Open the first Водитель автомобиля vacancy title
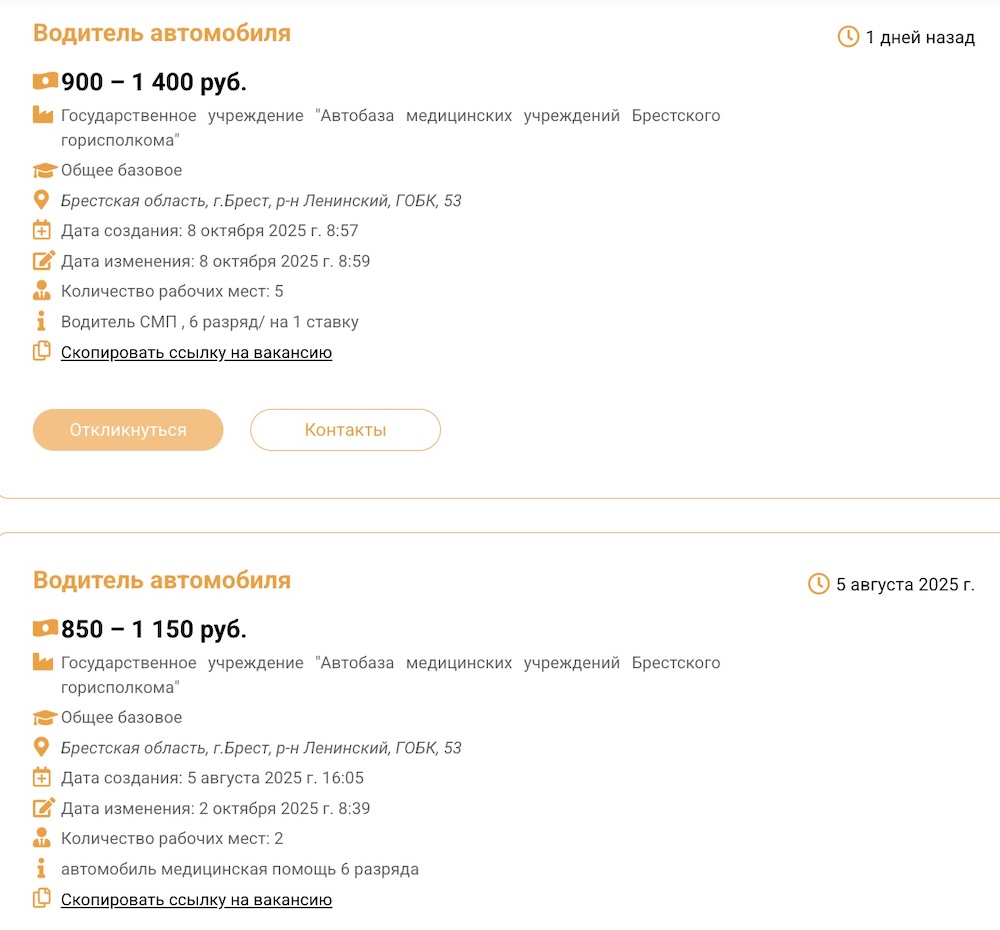 [162, 33]
